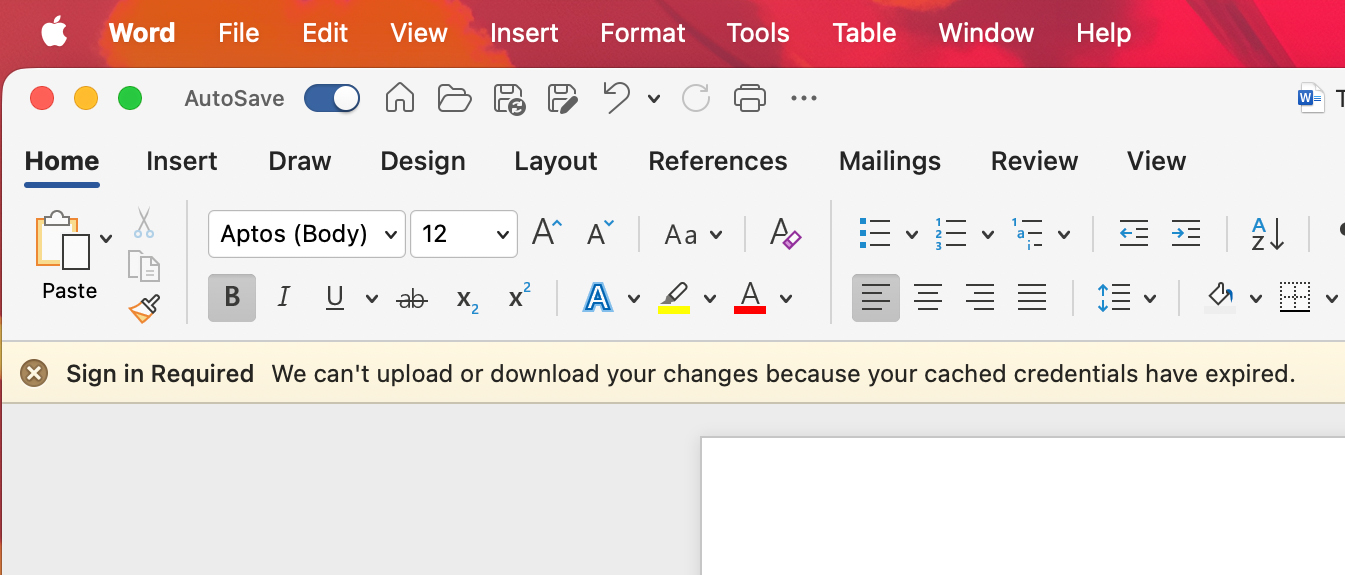The height and width of the screenshot is (575, 1345).
Task: Apply yellow text highlight color
Action: (x=674, y=298)
